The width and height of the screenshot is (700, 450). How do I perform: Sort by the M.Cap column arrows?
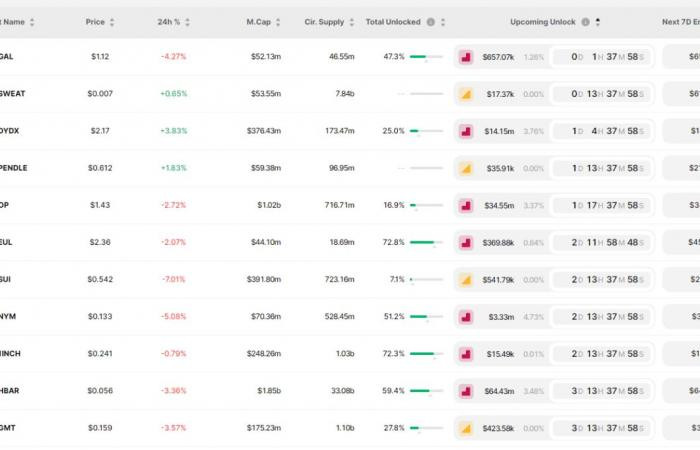pyautogui.click(x=278, y=21)
